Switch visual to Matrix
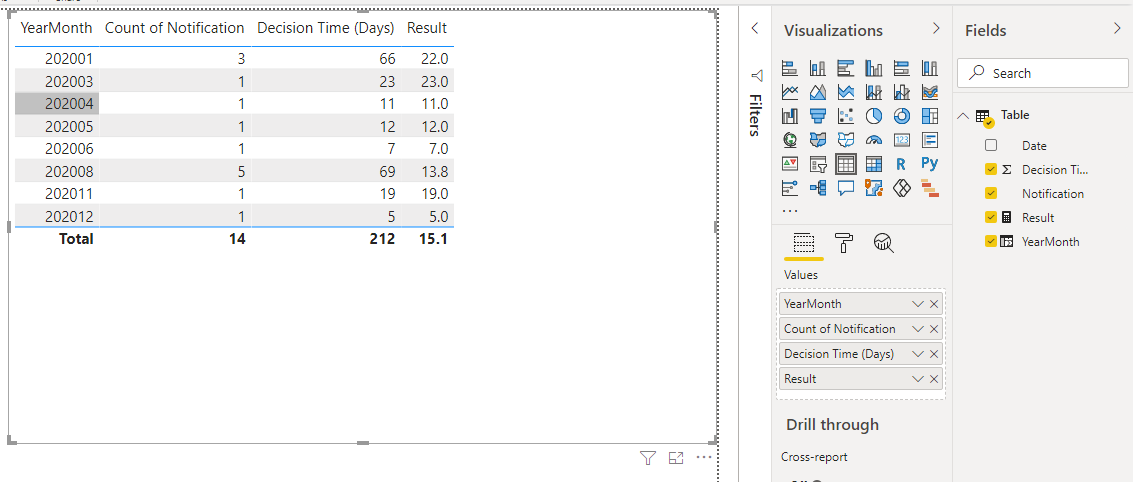This screenshot has height=482, width=1133. 874,164
